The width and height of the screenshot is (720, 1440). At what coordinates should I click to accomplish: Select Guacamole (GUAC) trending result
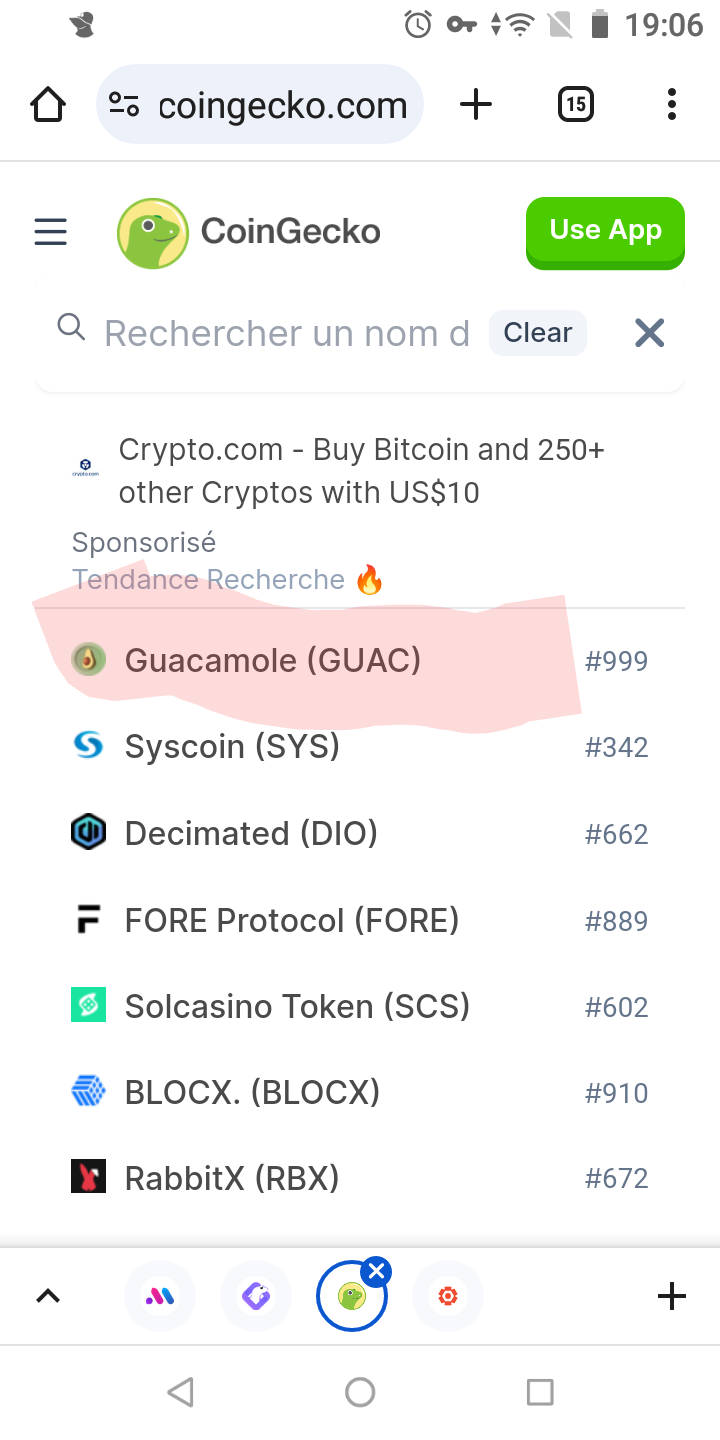coord(360,661)
